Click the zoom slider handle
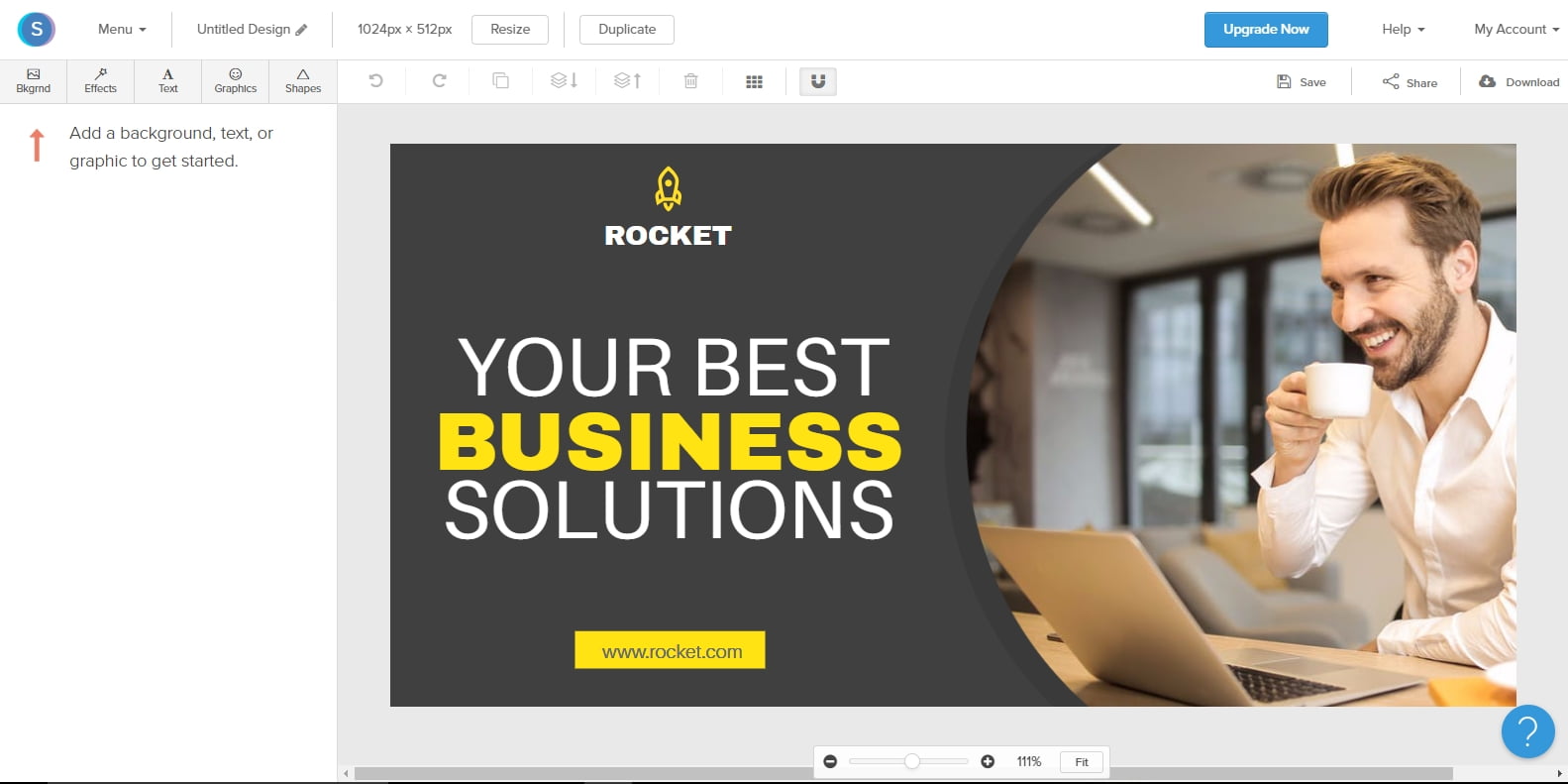Screen dimensions: 1568x784 912,761
